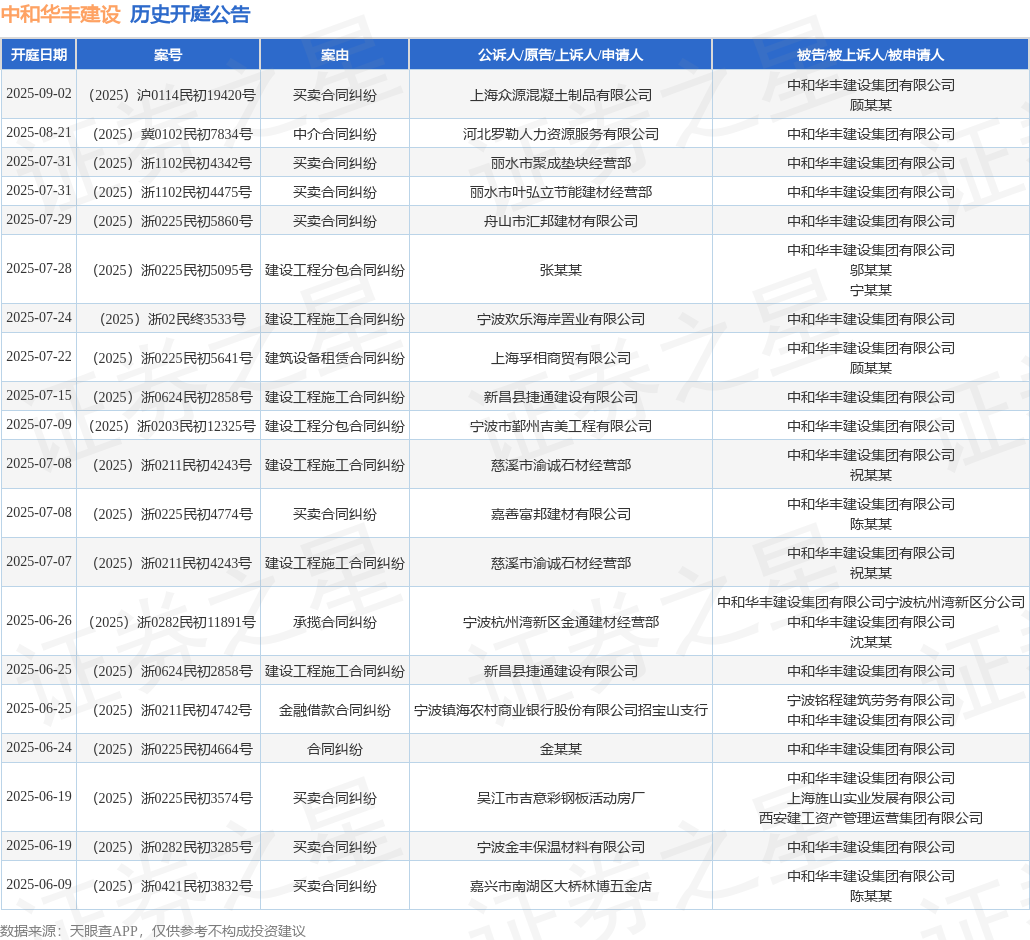The image size is (1030, 940).
Task: Click plaintiff 宁波金丰保温材料有限公司
Action: [x=560, y=847]
